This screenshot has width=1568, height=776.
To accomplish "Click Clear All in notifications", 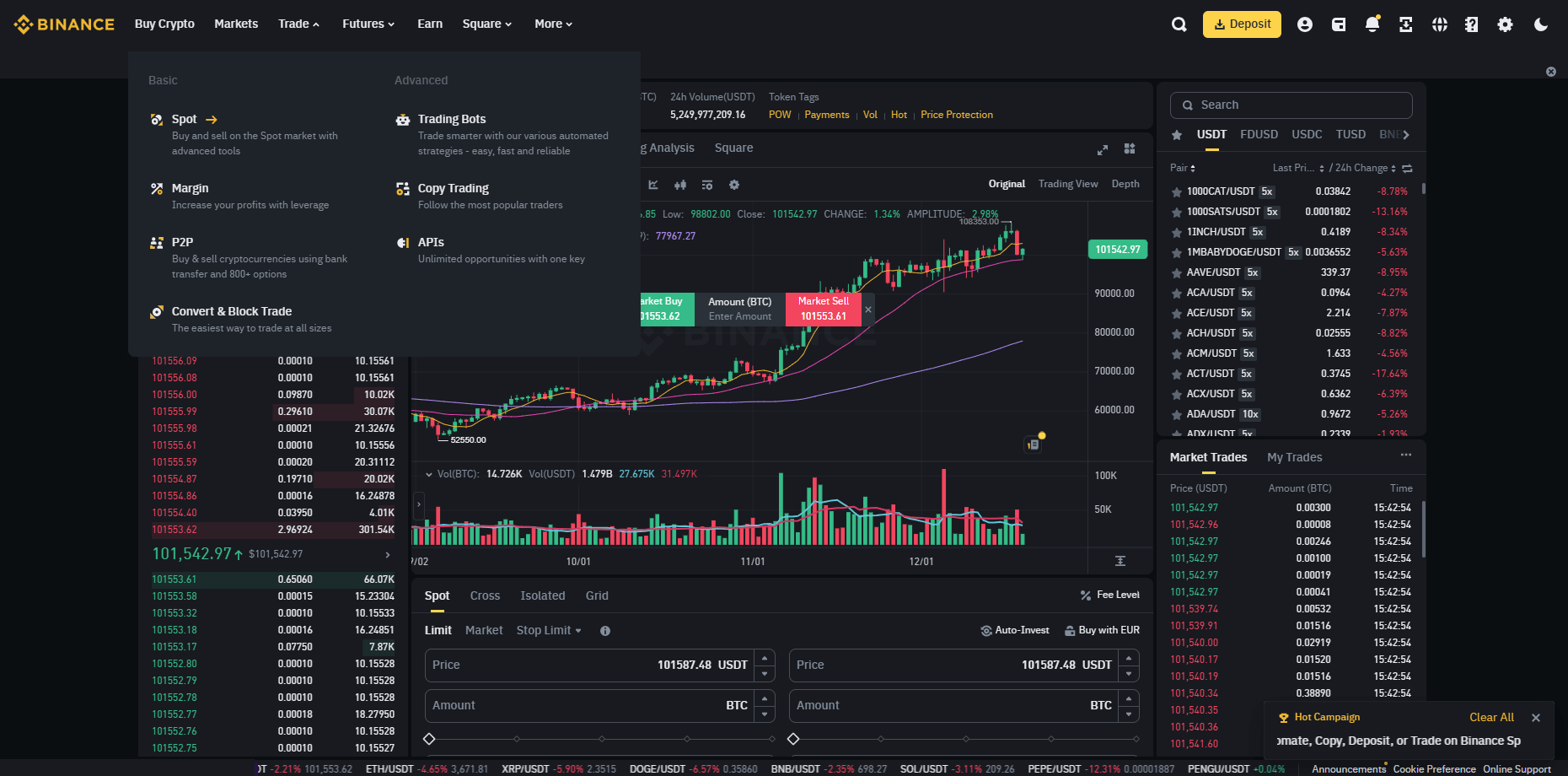I will pyautogui.click(x=1491, y=717).
